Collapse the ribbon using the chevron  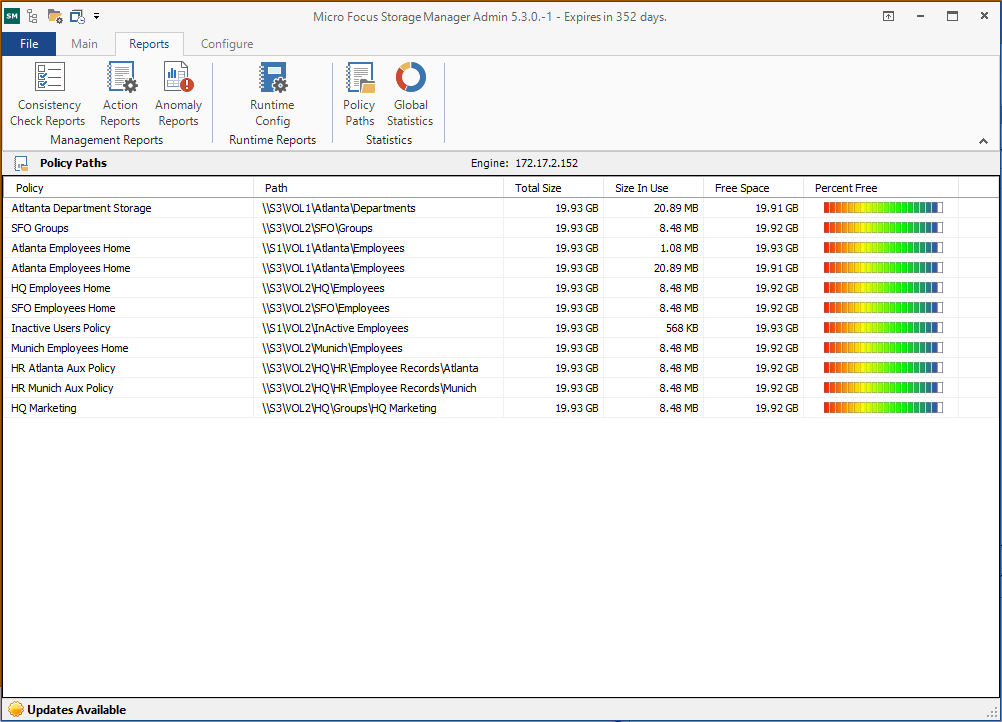click(983, 142)
